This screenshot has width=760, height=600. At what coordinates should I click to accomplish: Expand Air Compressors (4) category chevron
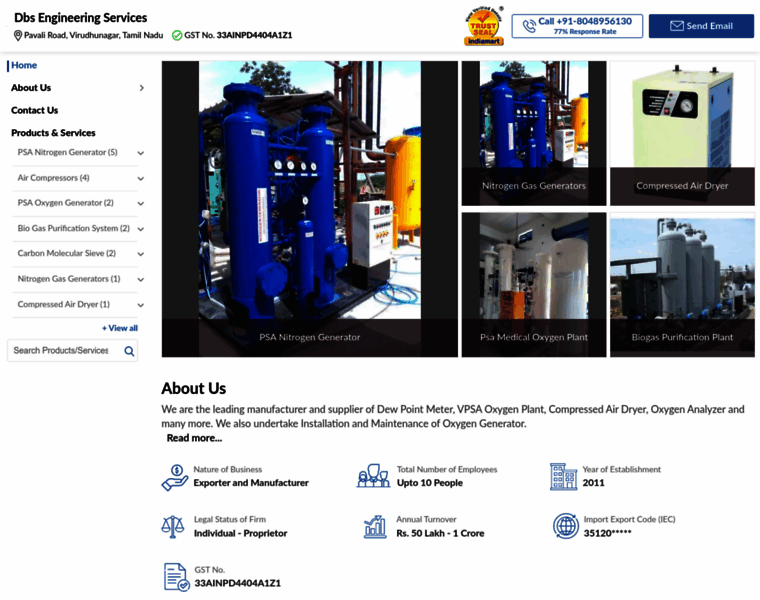141,178
